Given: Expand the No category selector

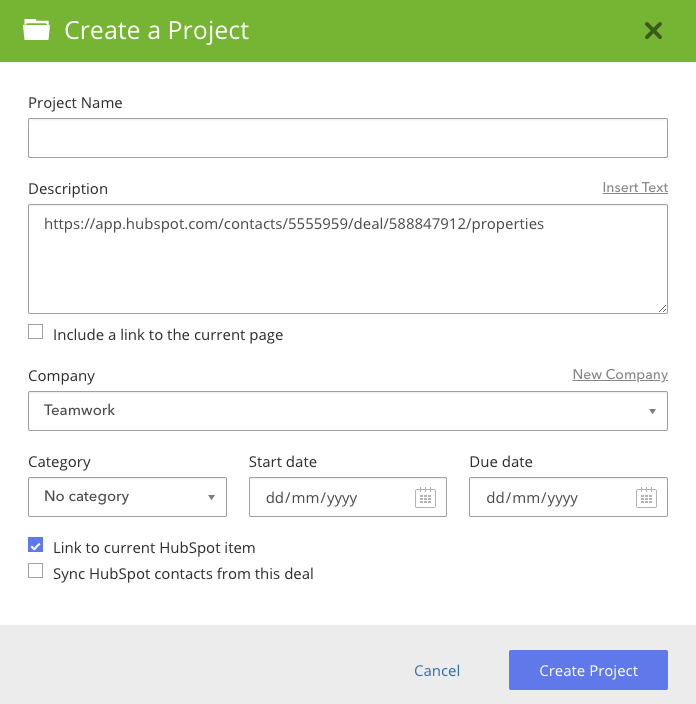Looking at the screenshot, I should coord(128,497).
